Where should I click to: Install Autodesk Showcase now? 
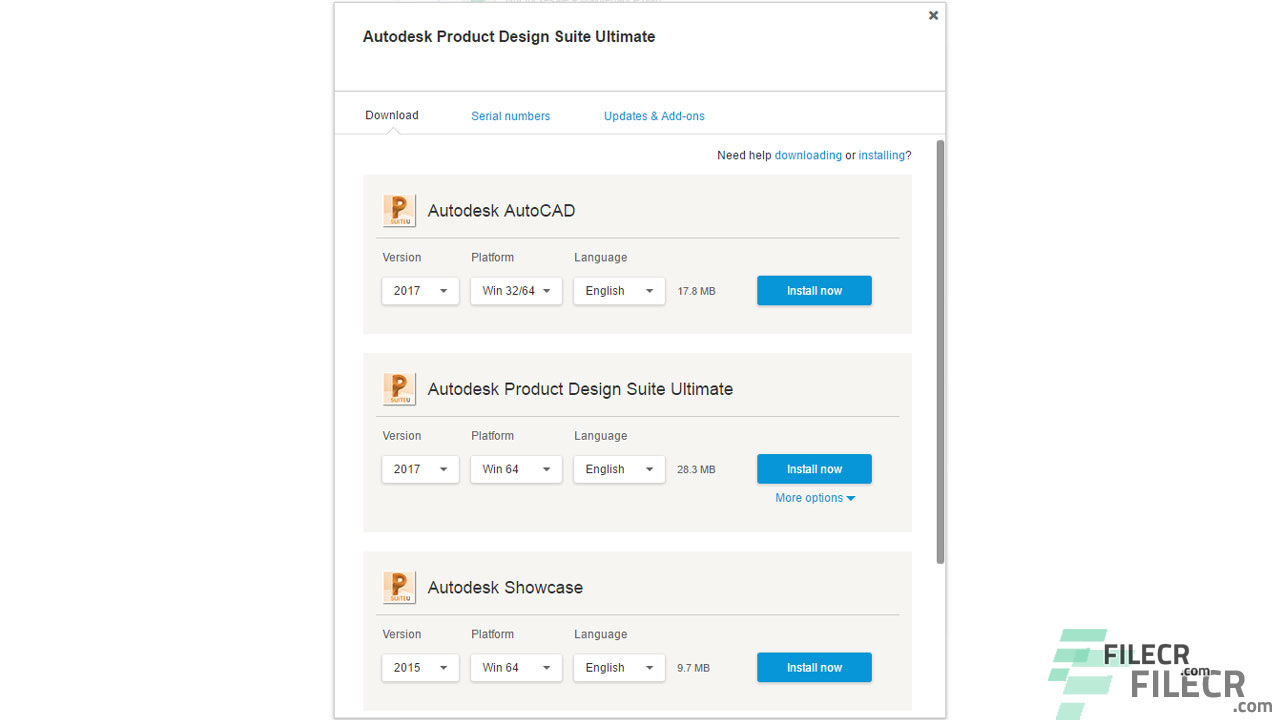[814, 667]
